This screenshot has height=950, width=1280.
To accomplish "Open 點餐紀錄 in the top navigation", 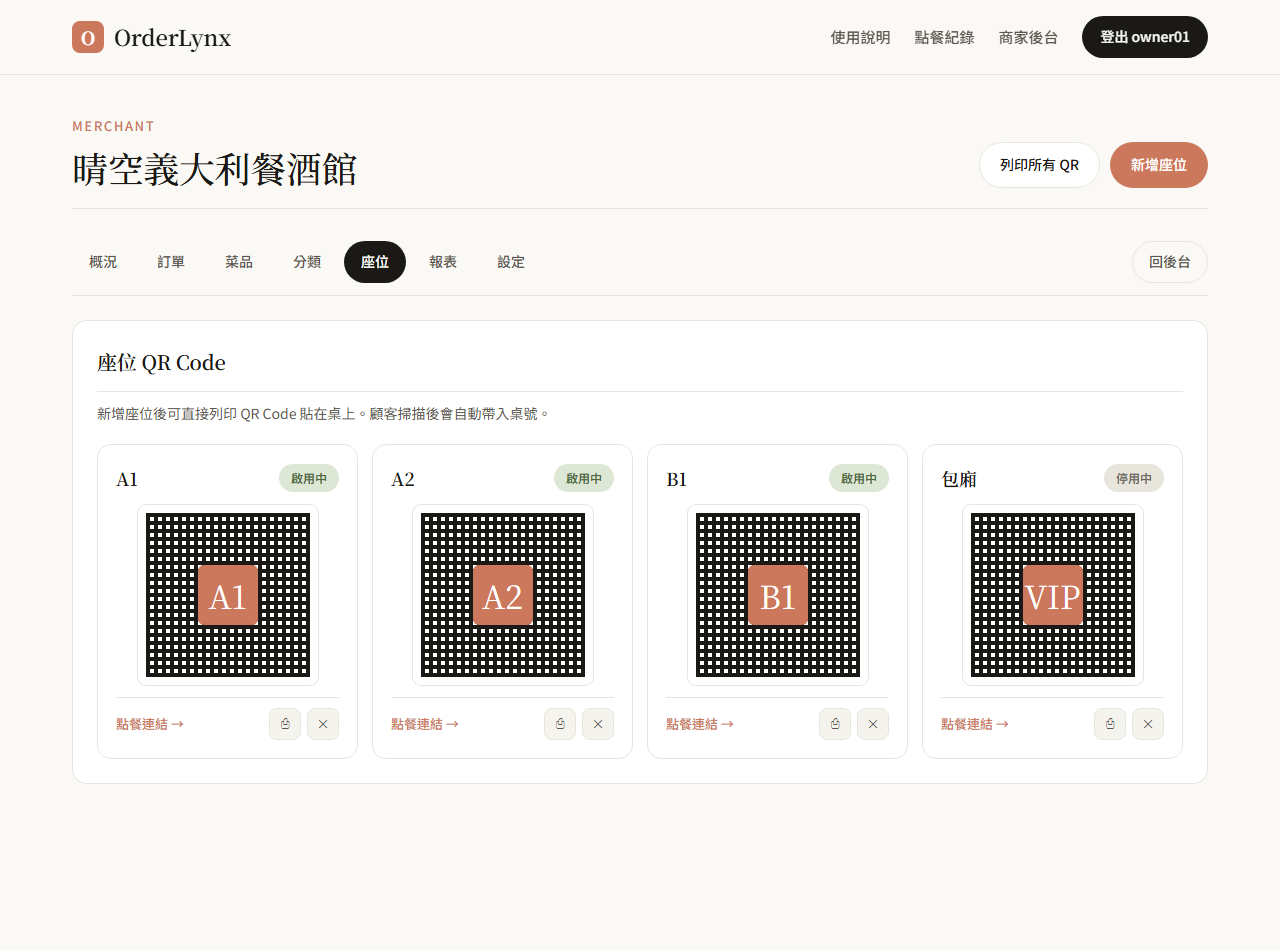I will click(x=944, y=37).
